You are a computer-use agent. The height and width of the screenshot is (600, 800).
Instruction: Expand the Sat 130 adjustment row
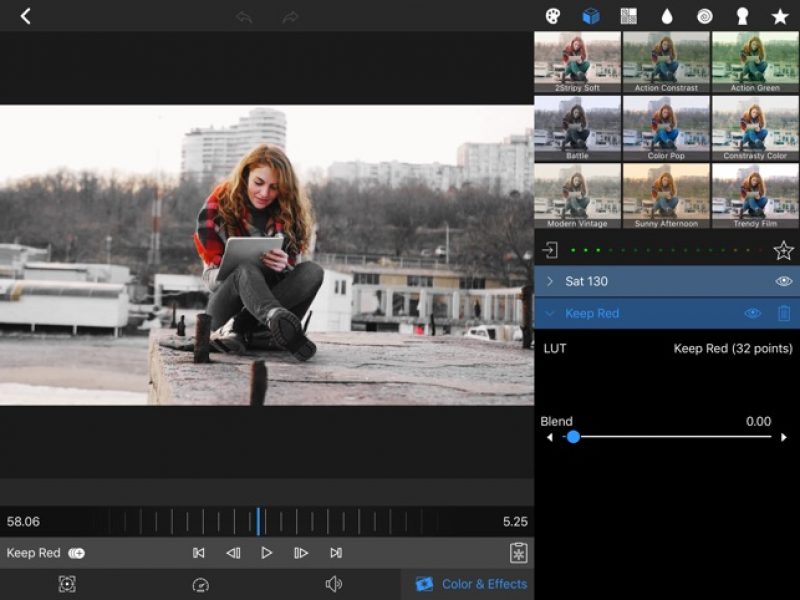(x=549, y=281)
